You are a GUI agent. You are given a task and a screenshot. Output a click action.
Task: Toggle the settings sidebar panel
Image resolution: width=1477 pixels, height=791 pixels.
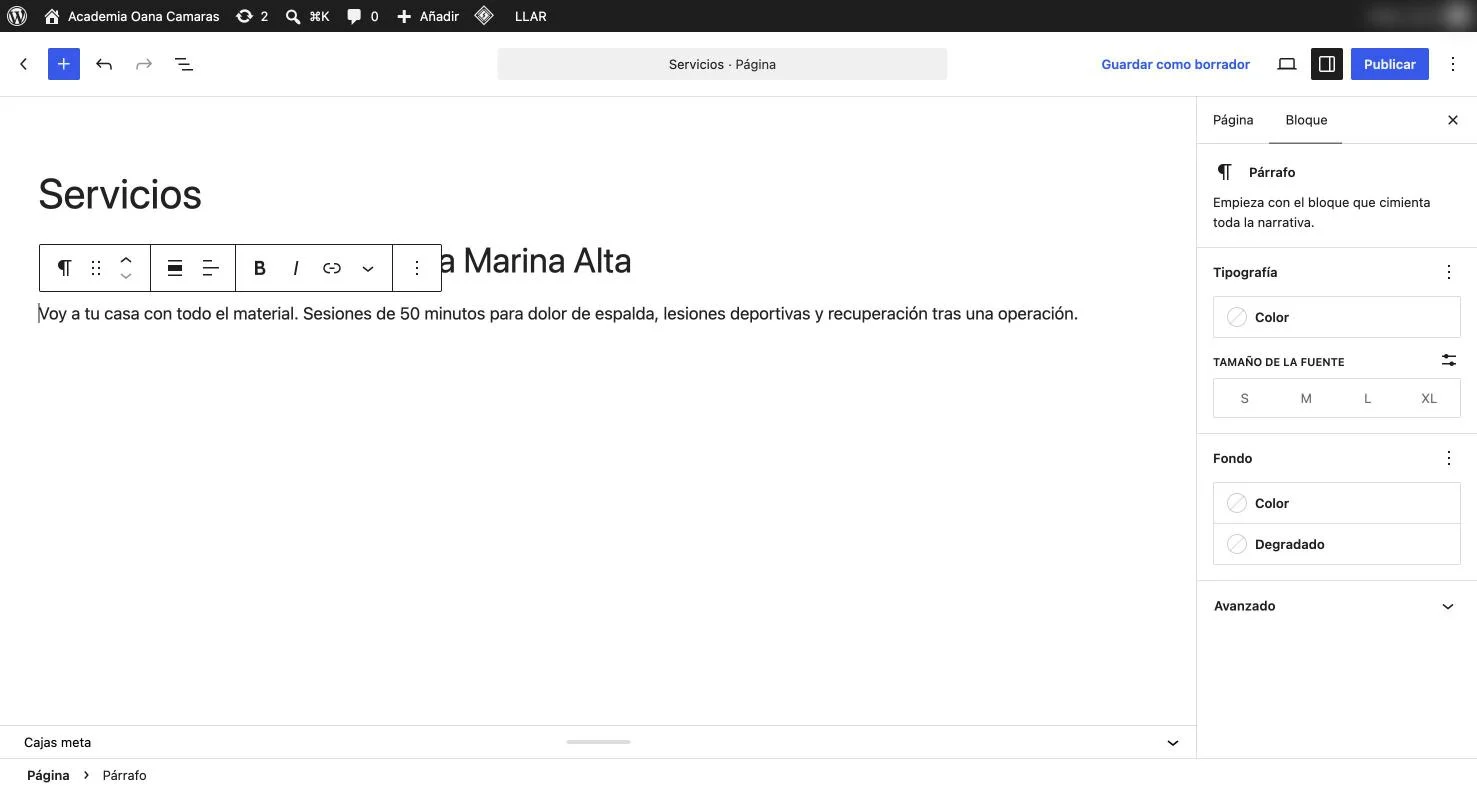click(1327, 64)
